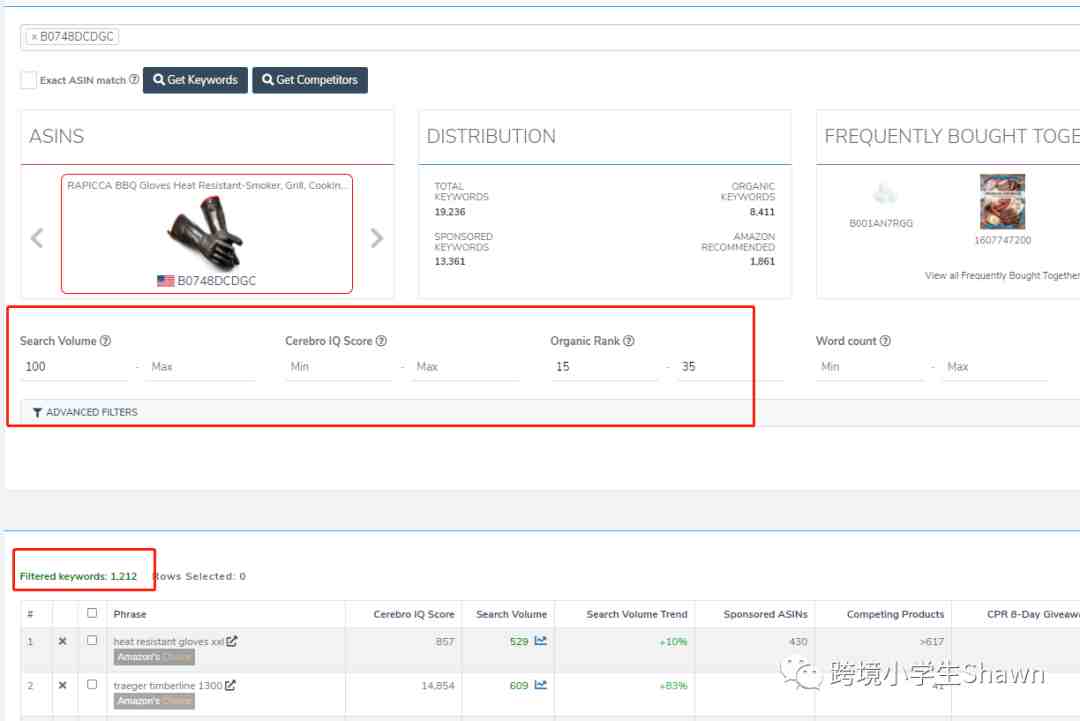
Task: Show the Organic Rank help icon
Action: pyautogui.click(x=629, y=341)
